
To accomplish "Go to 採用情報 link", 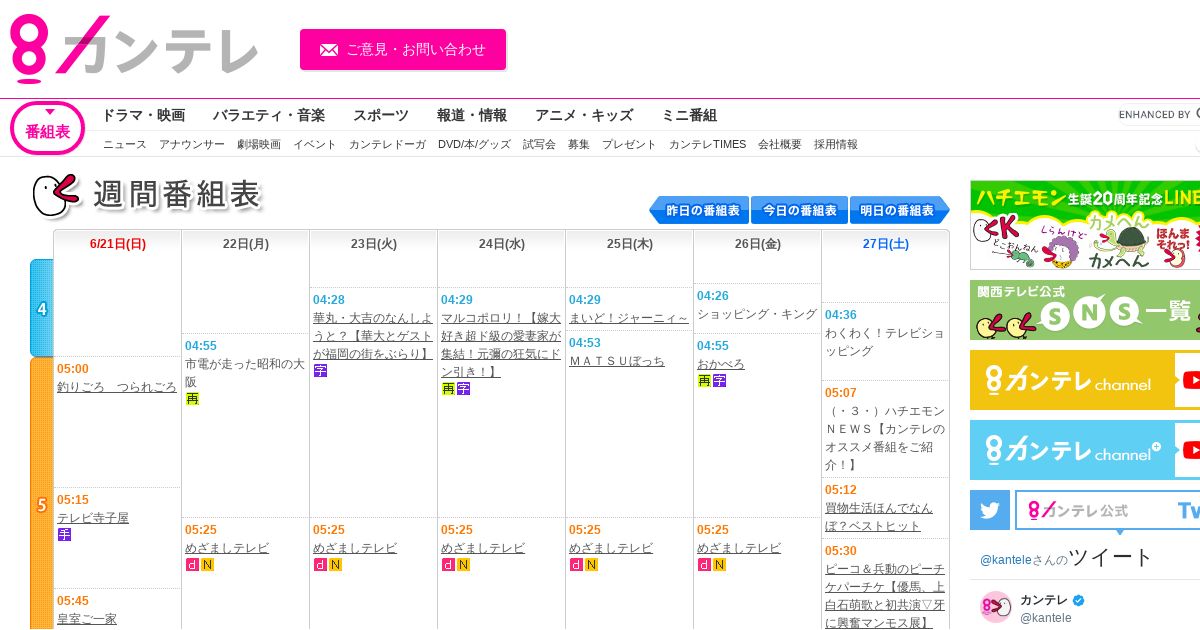I will point(836,144).
